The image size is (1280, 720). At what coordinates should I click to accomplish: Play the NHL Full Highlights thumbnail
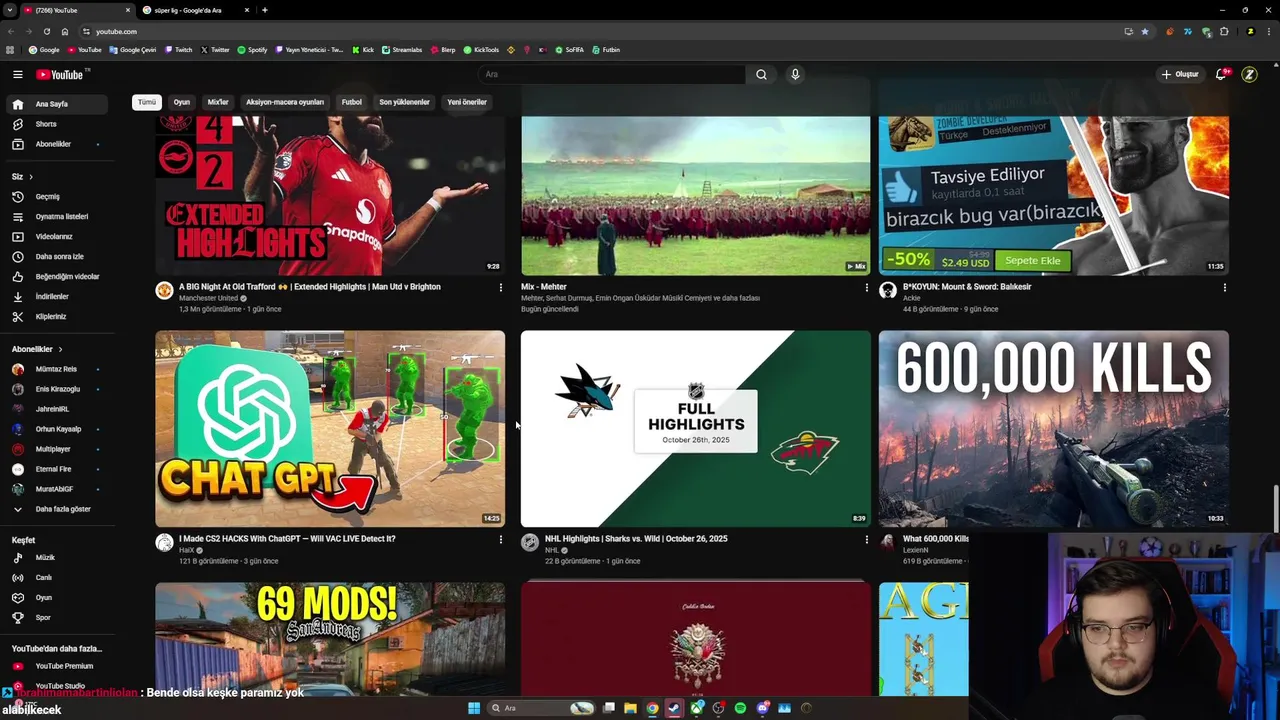coord(695,428)
